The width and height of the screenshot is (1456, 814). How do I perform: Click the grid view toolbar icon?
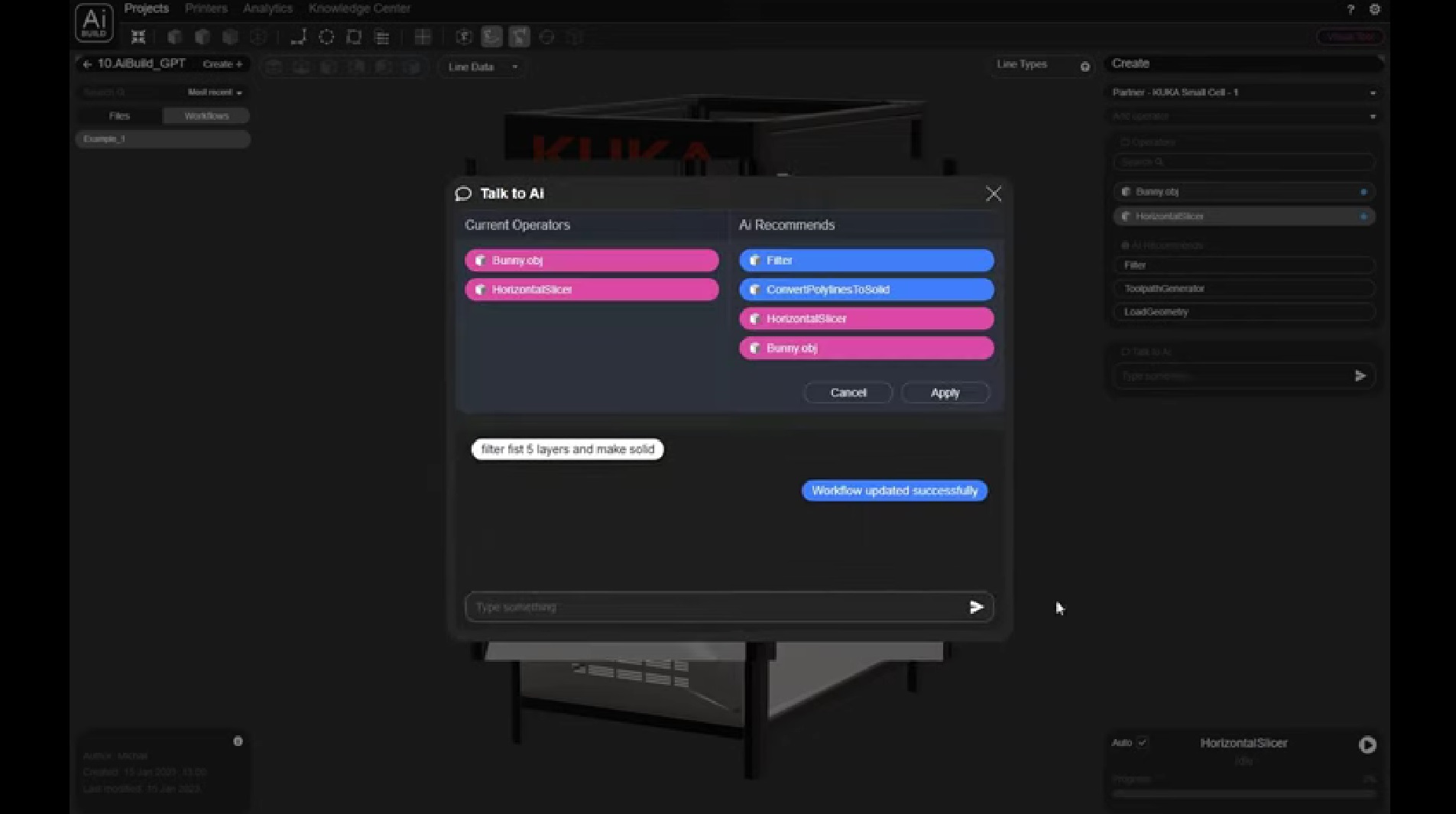click(423, 37)
